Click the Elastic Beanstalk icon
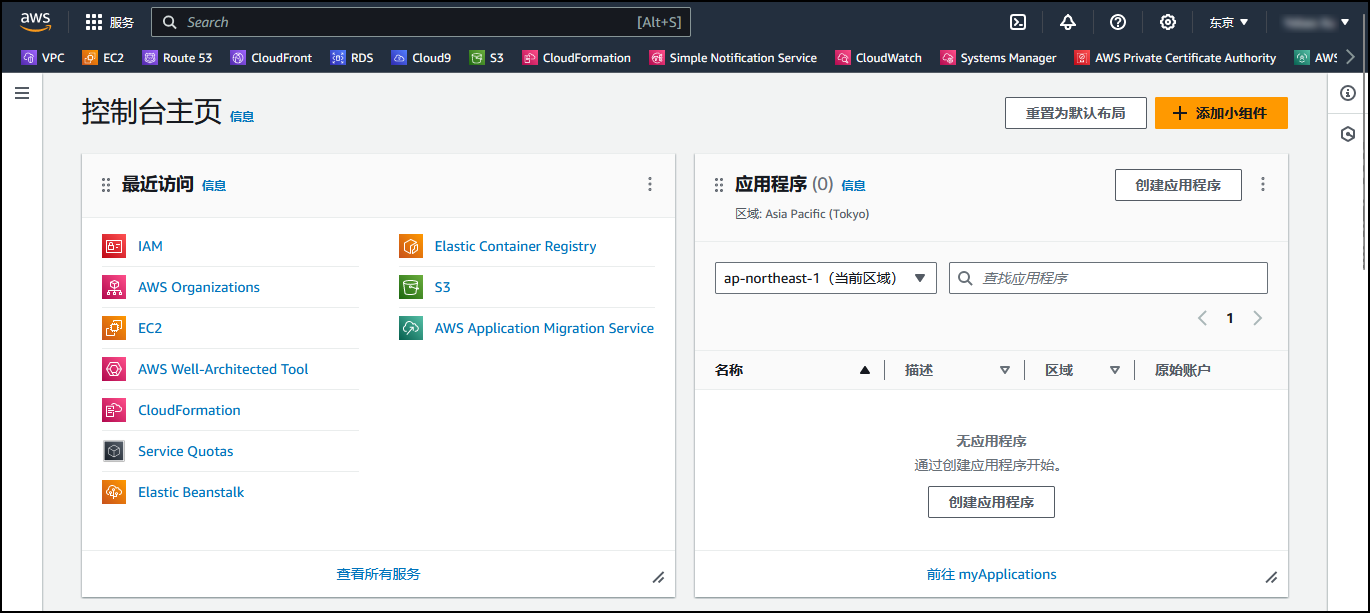Image resolution: width=1370 pixels, height=613 pixels. (x=114, y=492)
